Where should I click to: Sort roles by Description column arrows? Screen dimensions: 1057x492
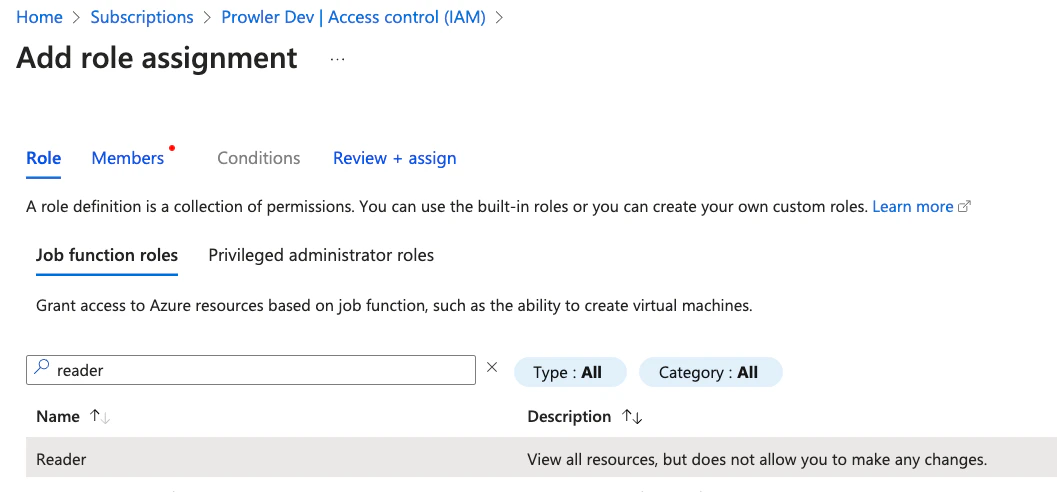(x=632, y=417)
